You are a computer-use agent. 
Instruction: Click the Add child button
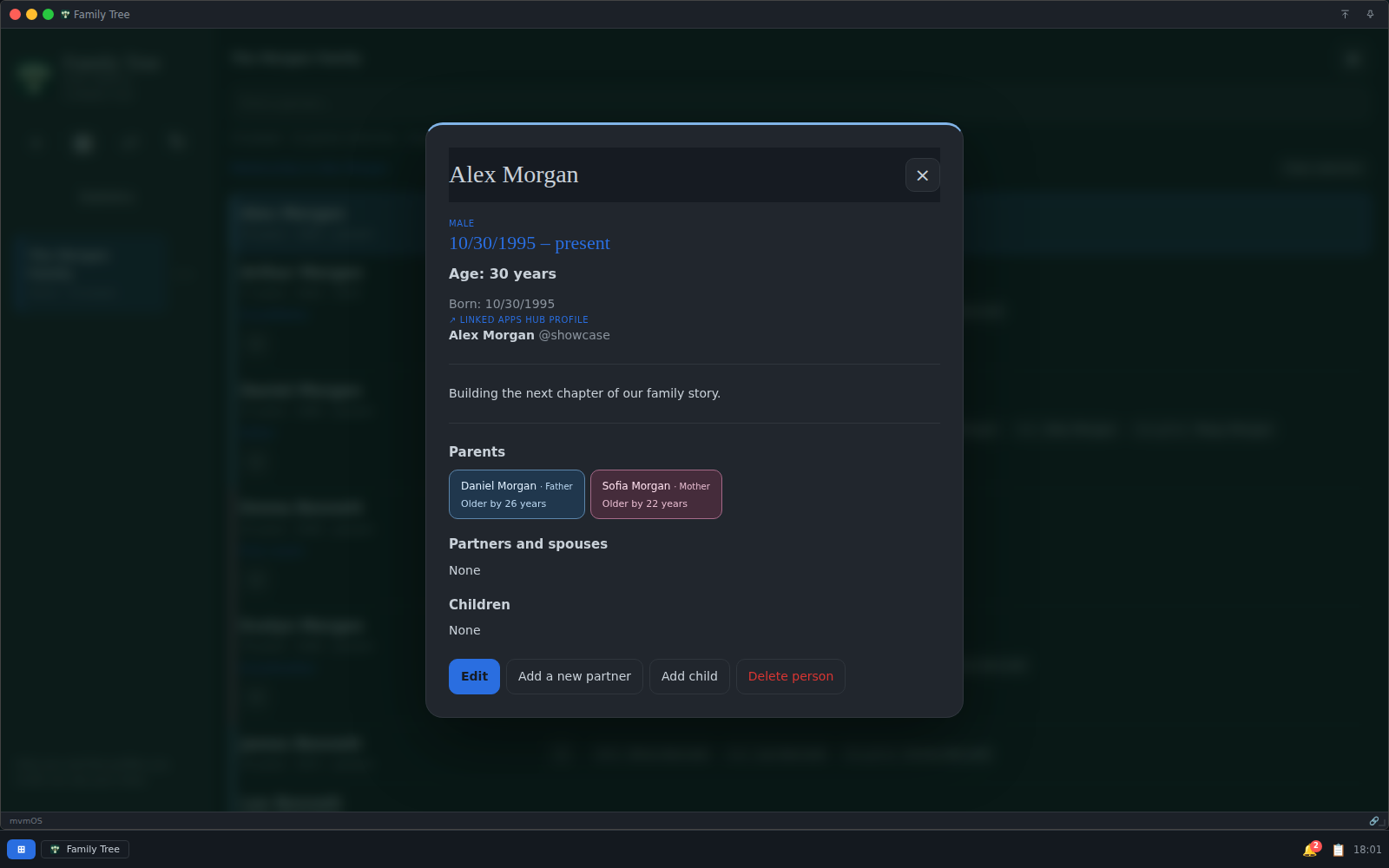[689, 676]
